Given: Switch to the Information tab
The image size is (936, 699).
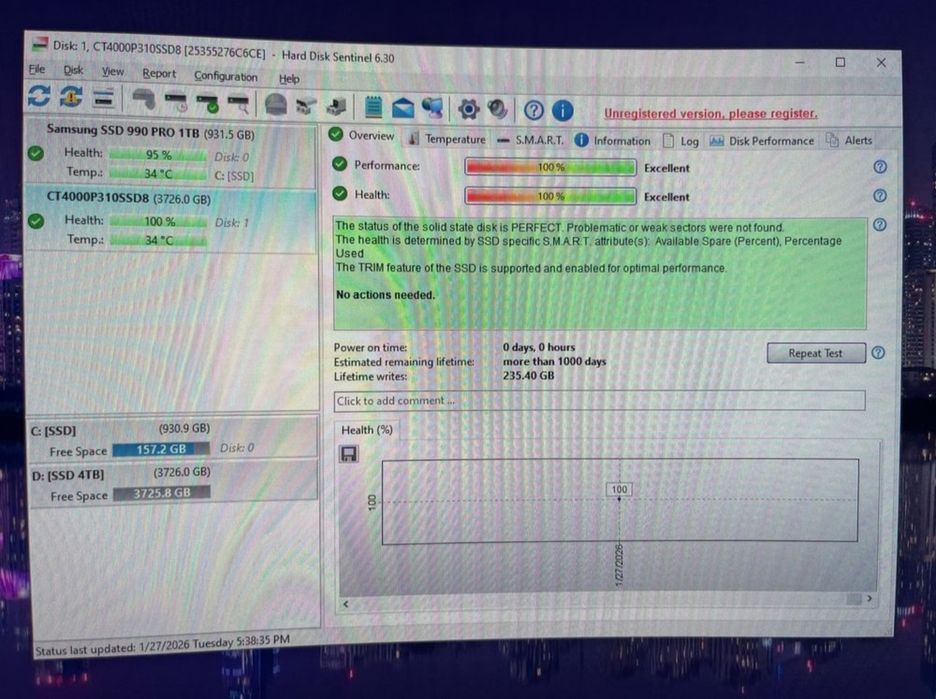Looking at the screenshot, I should [x=612, y=141].
